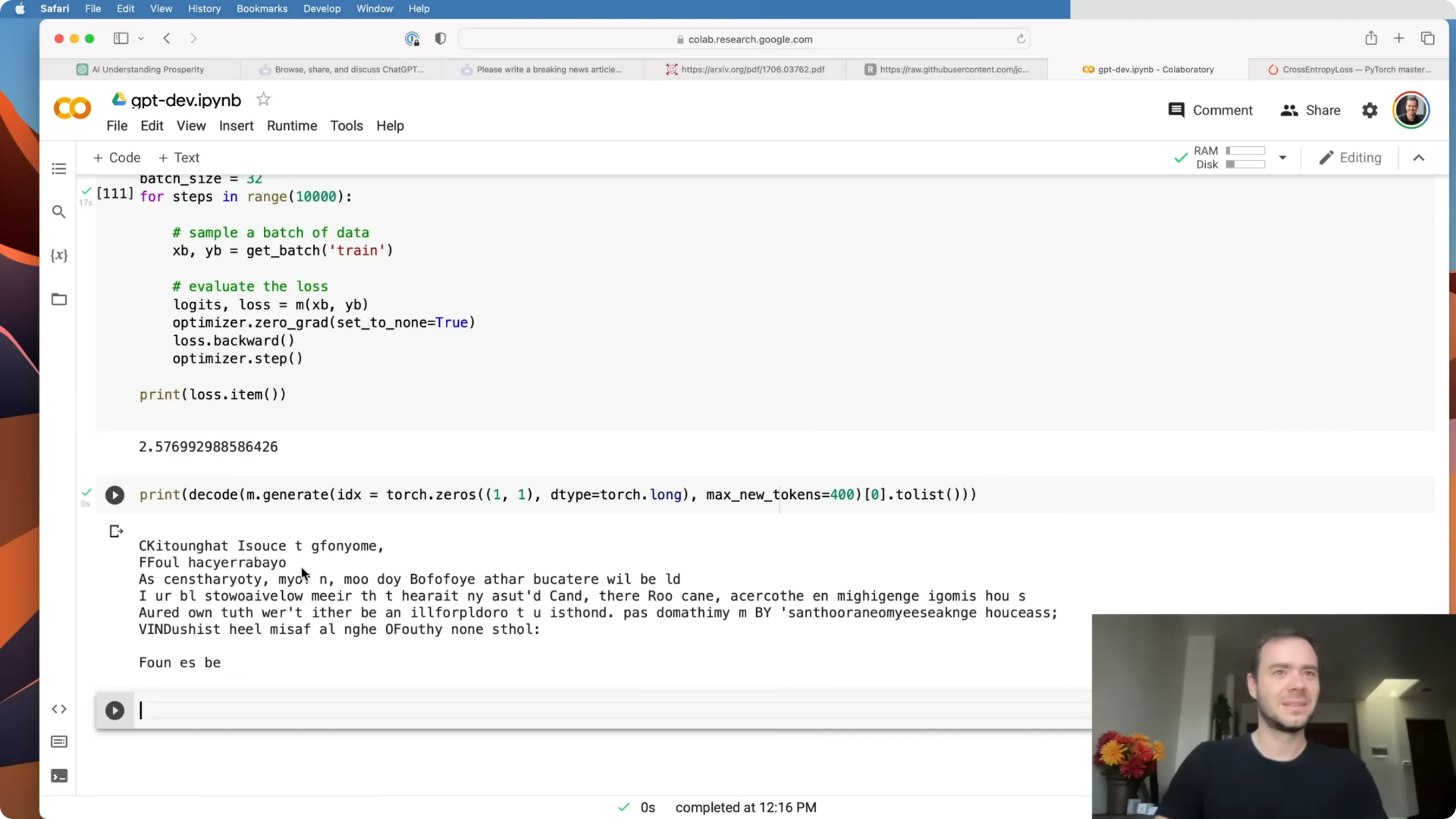Reload the page in address bar
1456x819 pixels.
1021,39
